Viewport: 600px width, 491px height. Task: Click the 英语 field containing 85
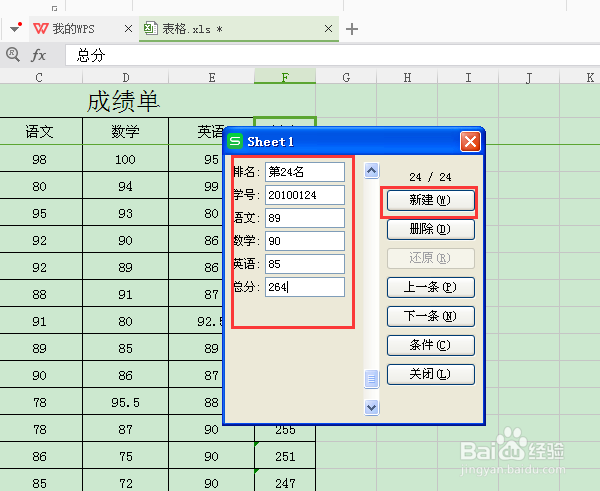coord(305,264)
